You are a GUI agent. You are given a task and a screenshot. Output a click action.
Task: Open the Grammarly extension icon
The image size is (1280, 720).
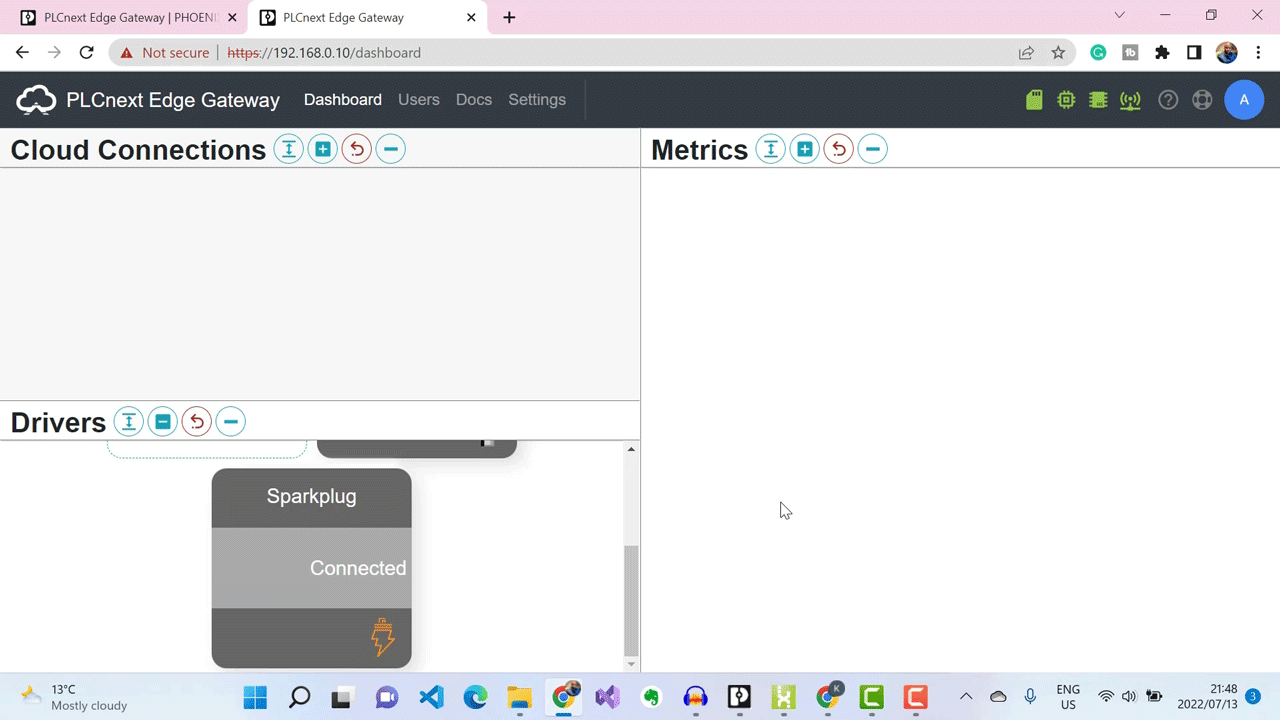click(1098, 52)
